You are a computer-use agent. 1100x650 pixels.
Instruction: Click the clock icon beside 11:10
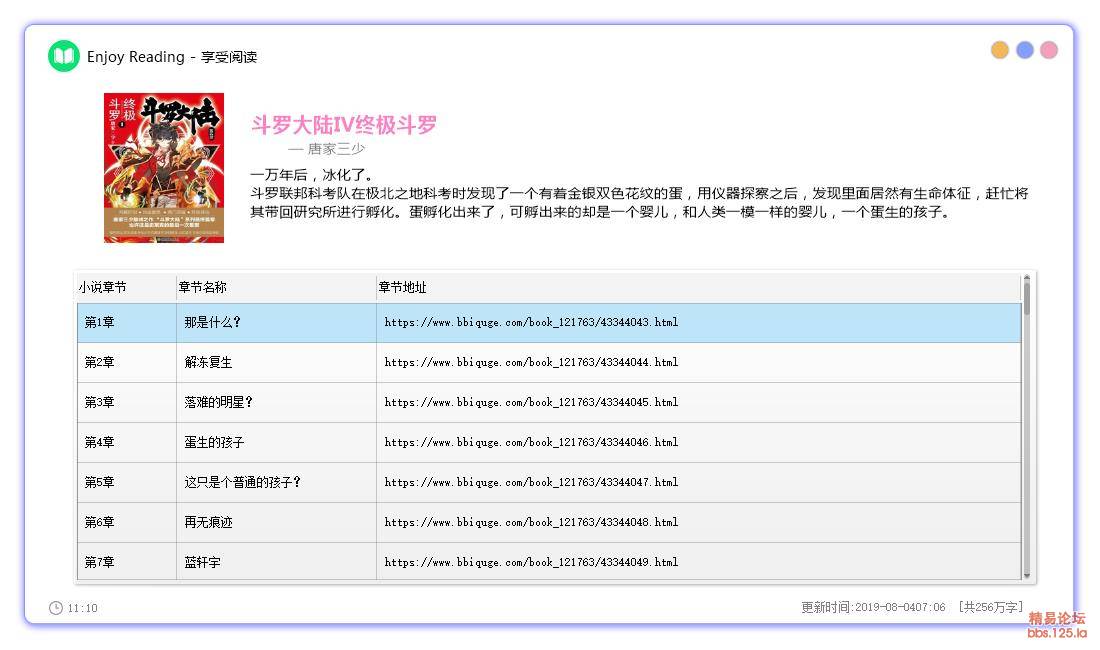pos(55,608)
